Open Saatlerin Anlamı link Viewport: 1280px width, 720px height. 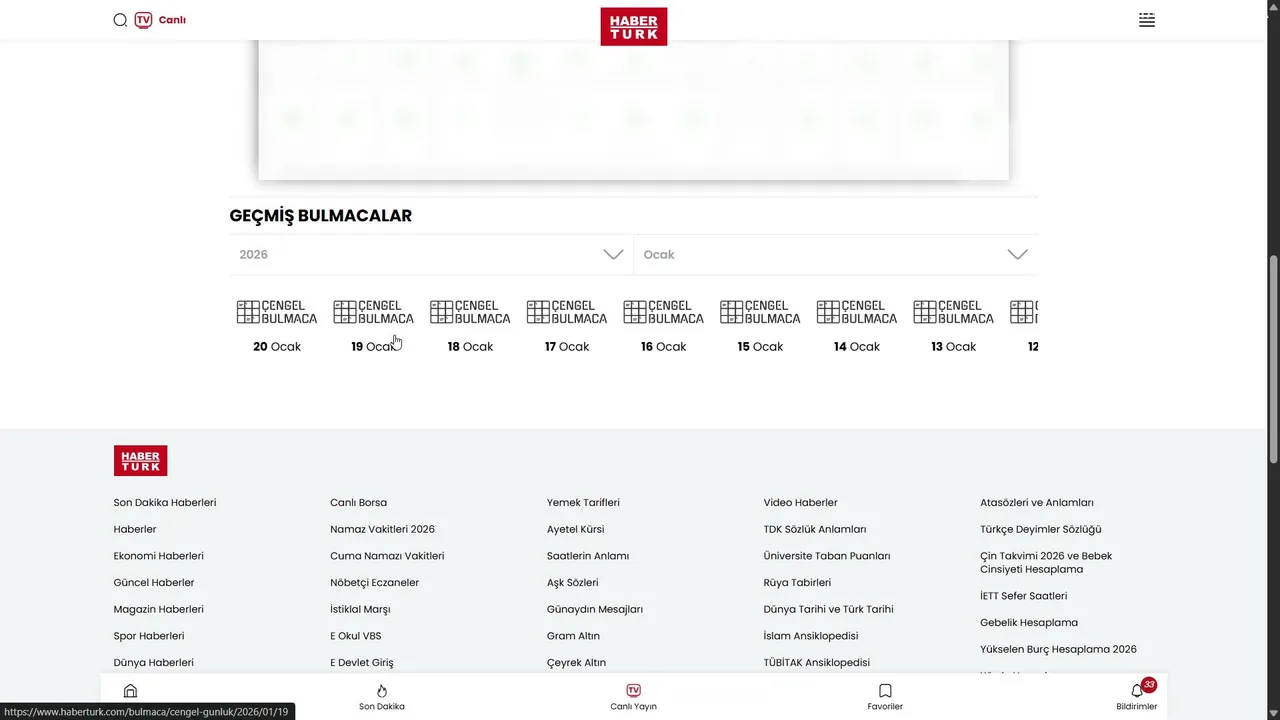(x=588, y=556)
